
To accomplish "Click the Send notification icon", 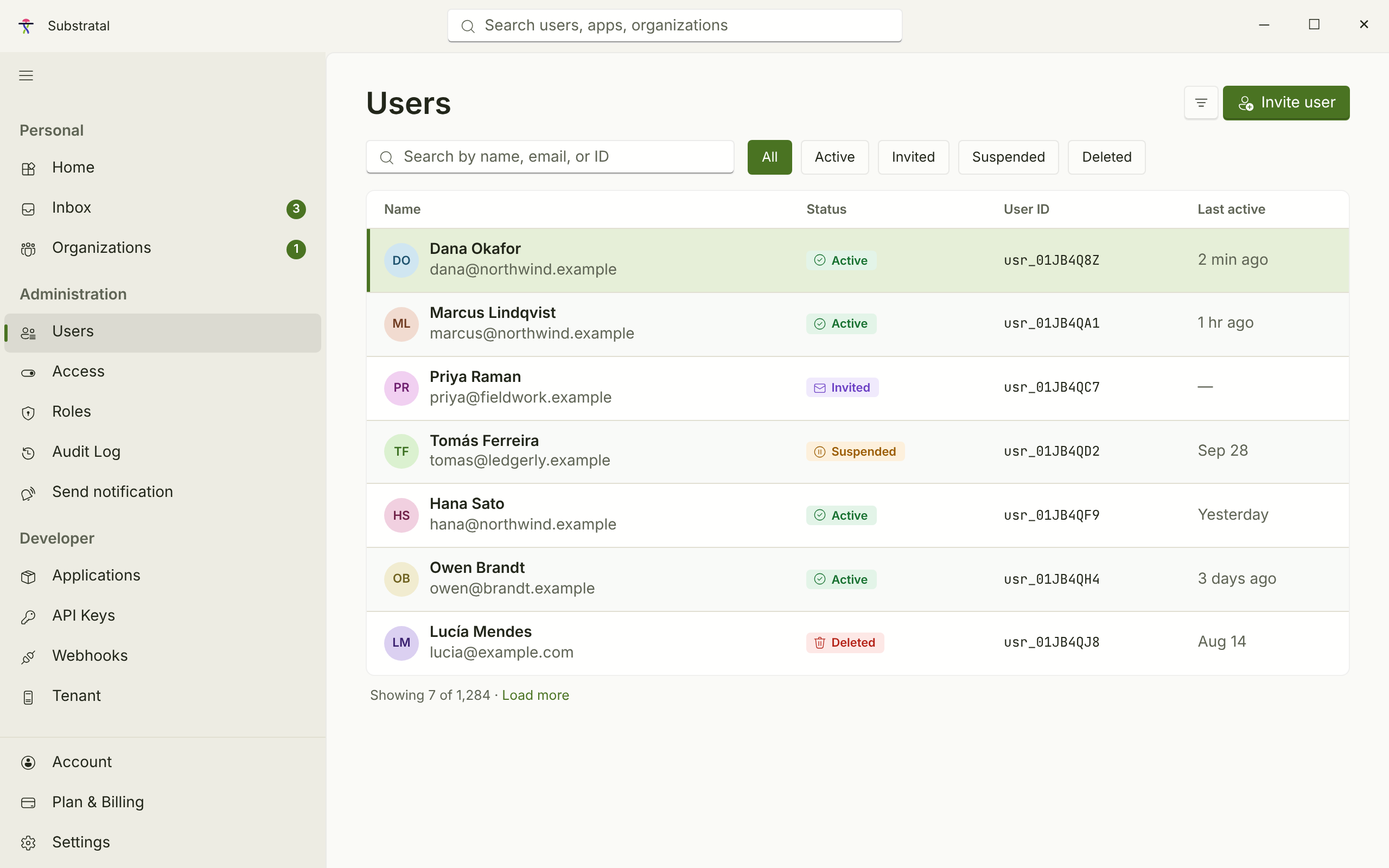I will pyautogui.click(x=28, y=493).
